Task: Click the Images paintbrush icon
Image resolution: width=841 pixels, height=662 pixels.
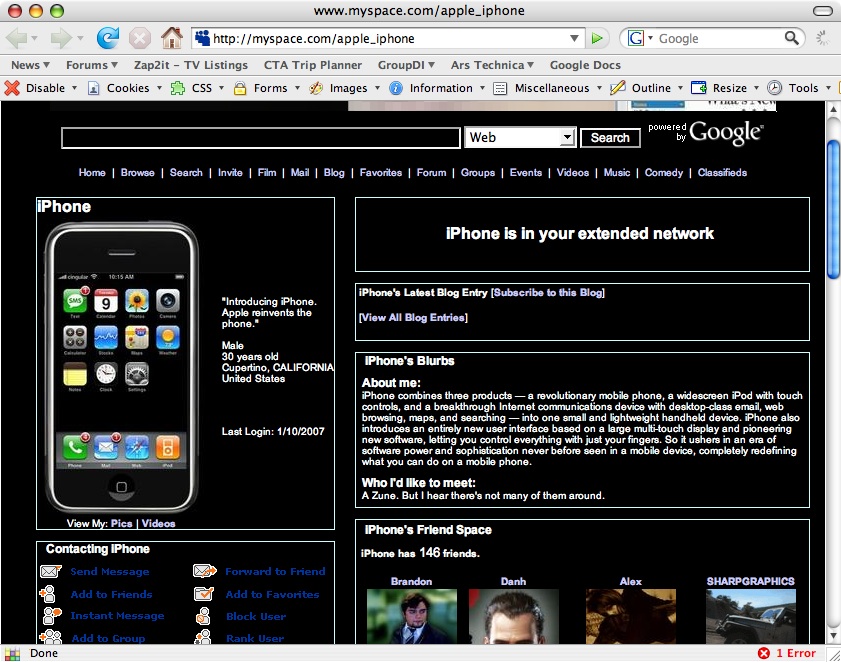Action: (x=316, y=88)
